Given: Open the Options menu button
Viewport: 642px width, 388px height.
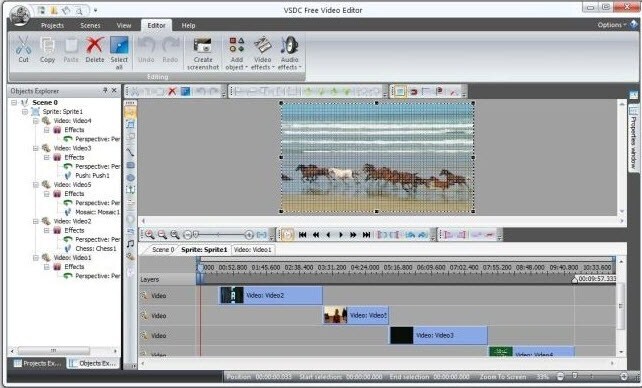Looking at the screenshot, I should click(x=612, y=25).
